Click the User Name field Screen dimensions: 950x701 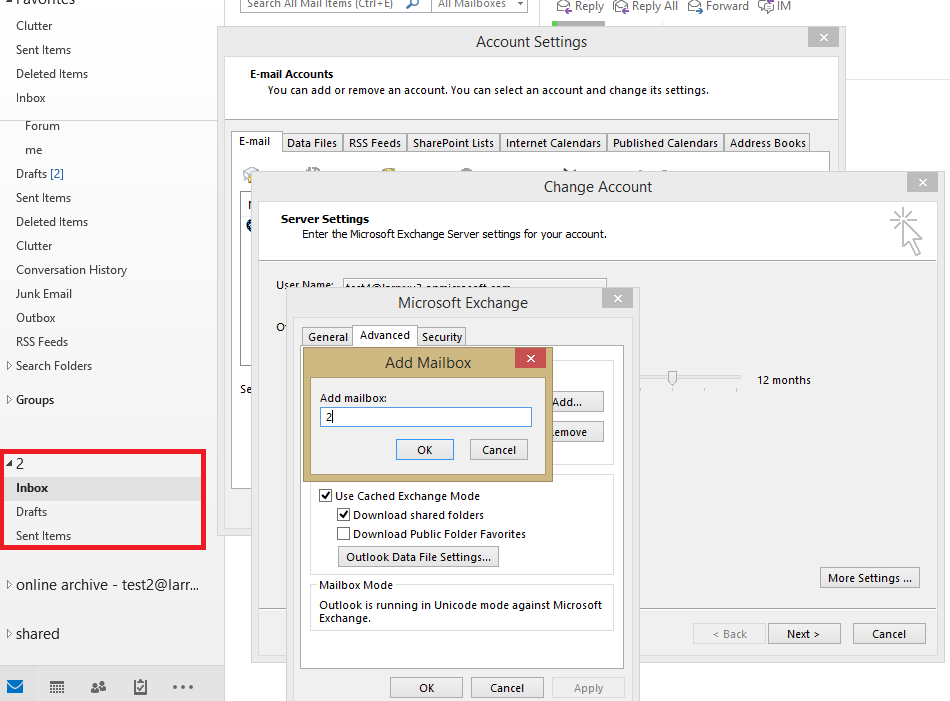[474, 284]
